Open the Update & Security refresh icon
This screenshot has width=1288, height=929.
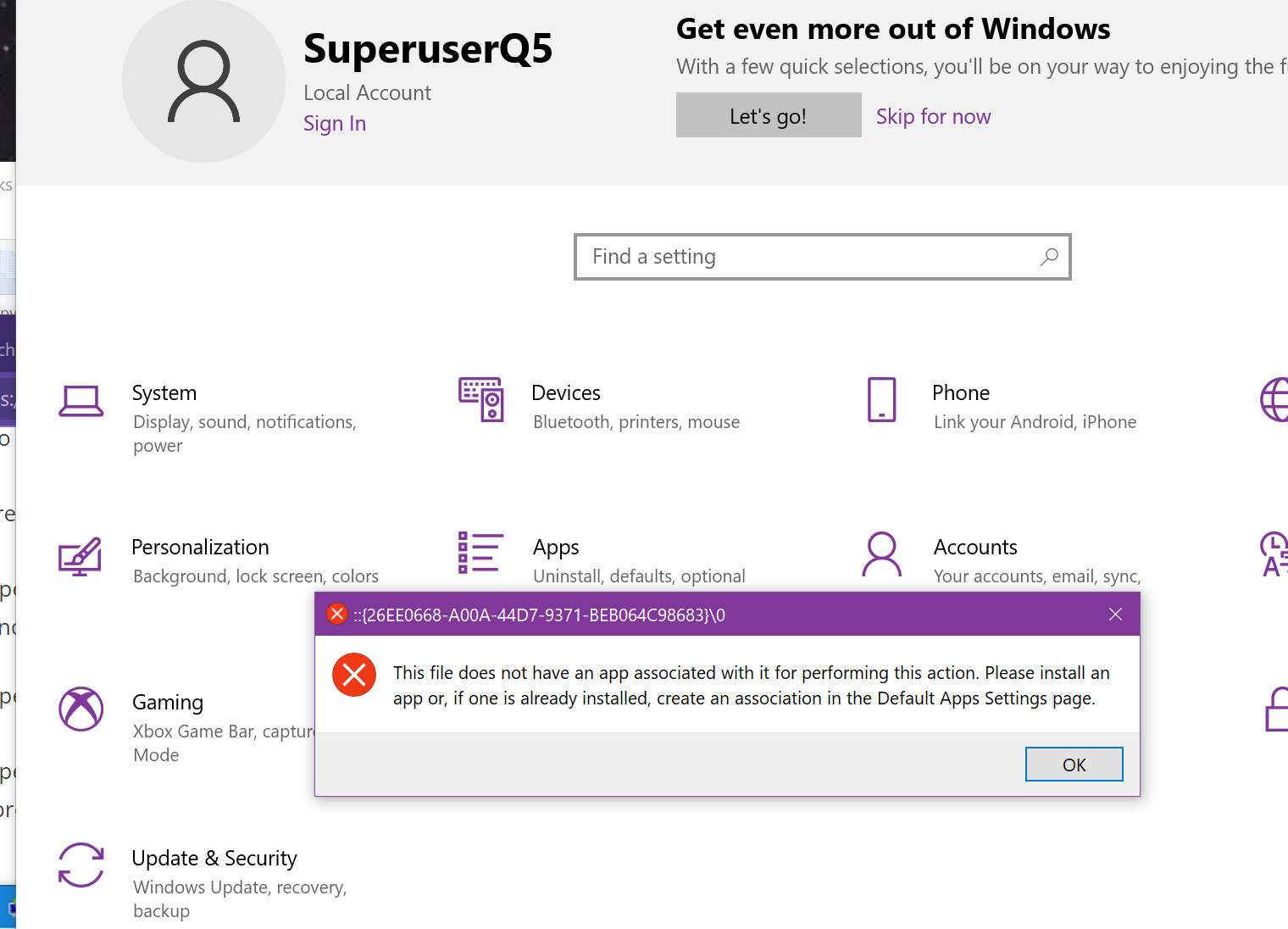coord(81,865)
